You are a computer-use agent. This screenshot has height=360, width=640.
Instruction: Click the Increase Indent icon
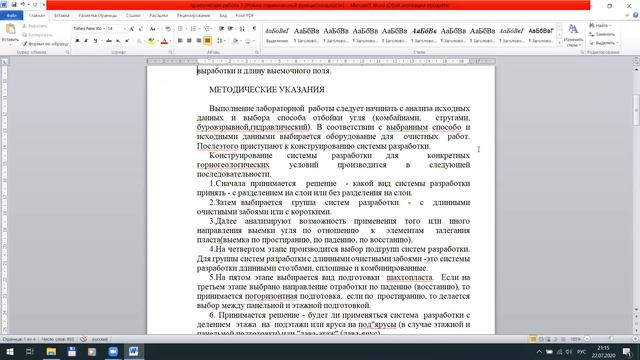click(x=231, y=29)
